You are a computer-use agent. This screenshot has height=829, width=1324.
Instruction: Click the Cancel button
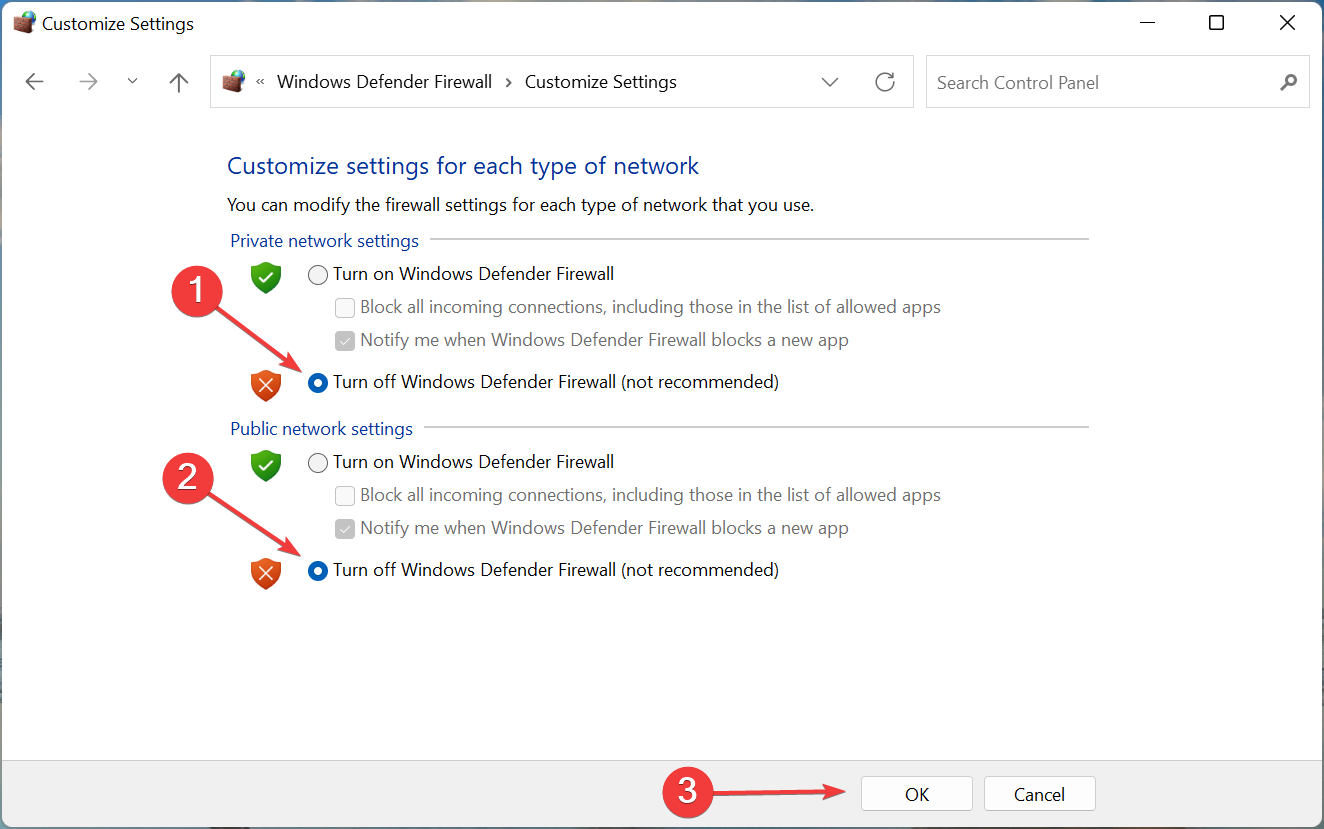[x=1039, y=794]
